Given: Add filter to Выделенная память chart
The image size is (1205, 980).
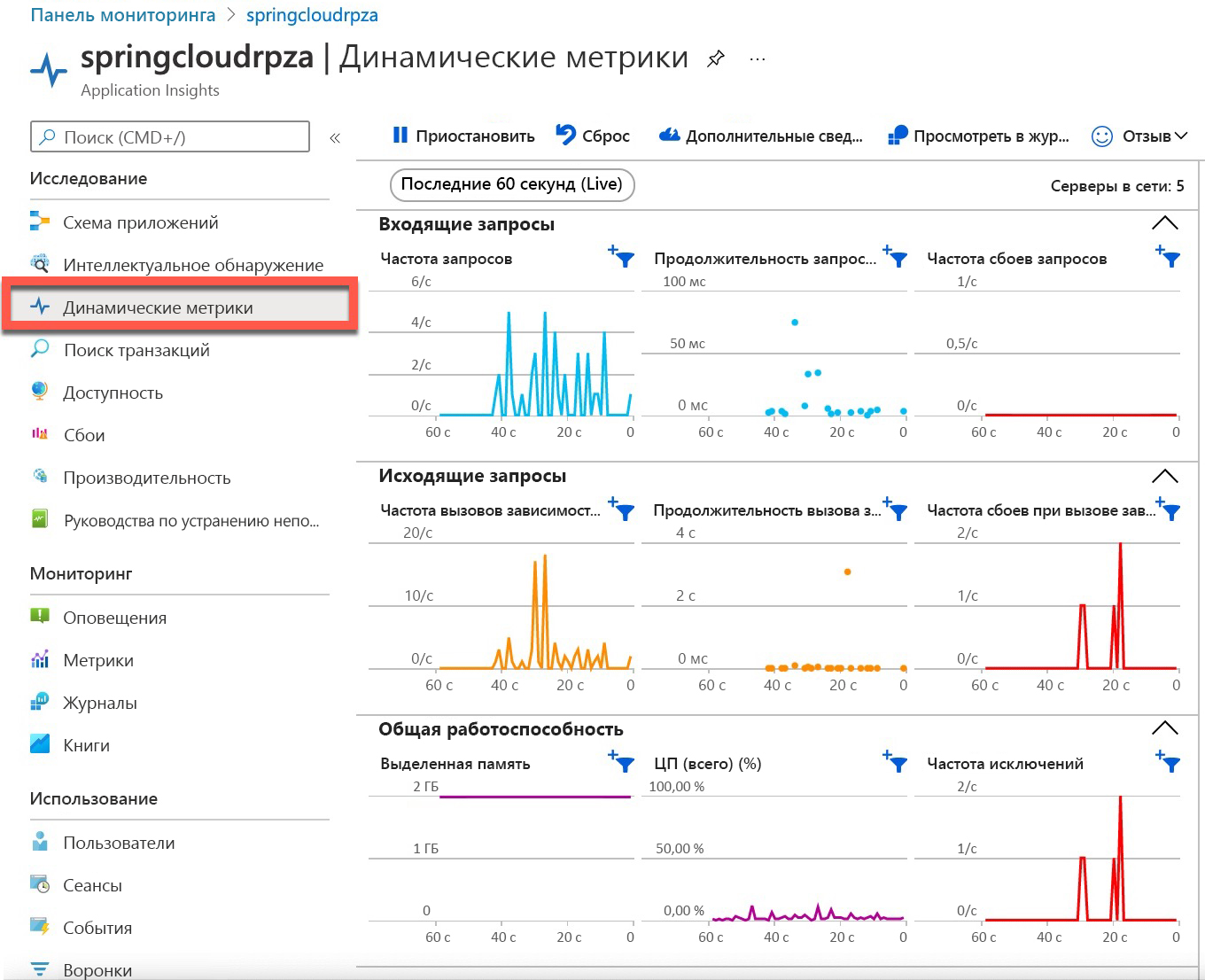Looking at the screenshot, I should click(x=622, y=762).
